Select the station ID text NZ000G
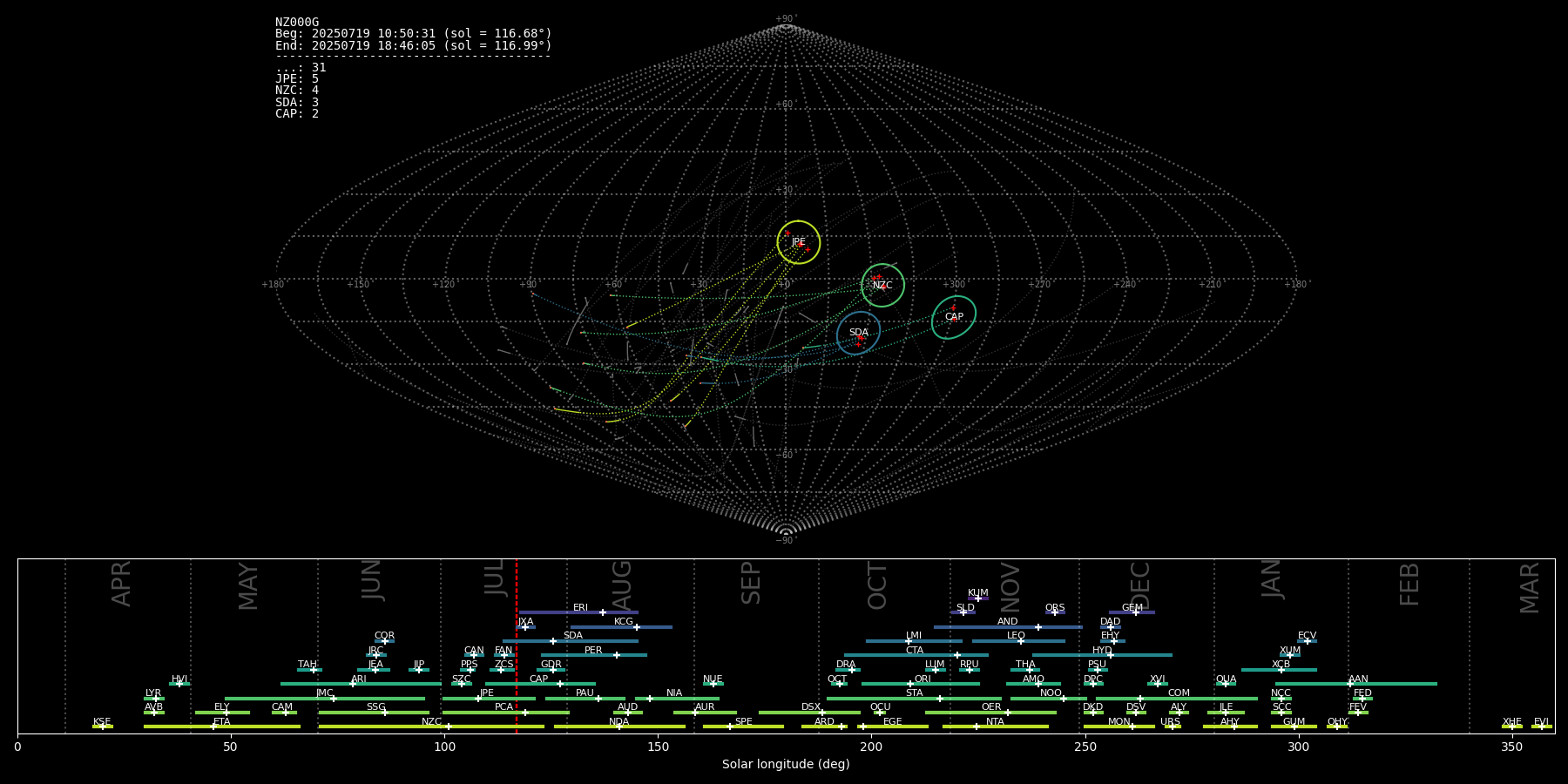1568x784 pixels. (297, 23)
